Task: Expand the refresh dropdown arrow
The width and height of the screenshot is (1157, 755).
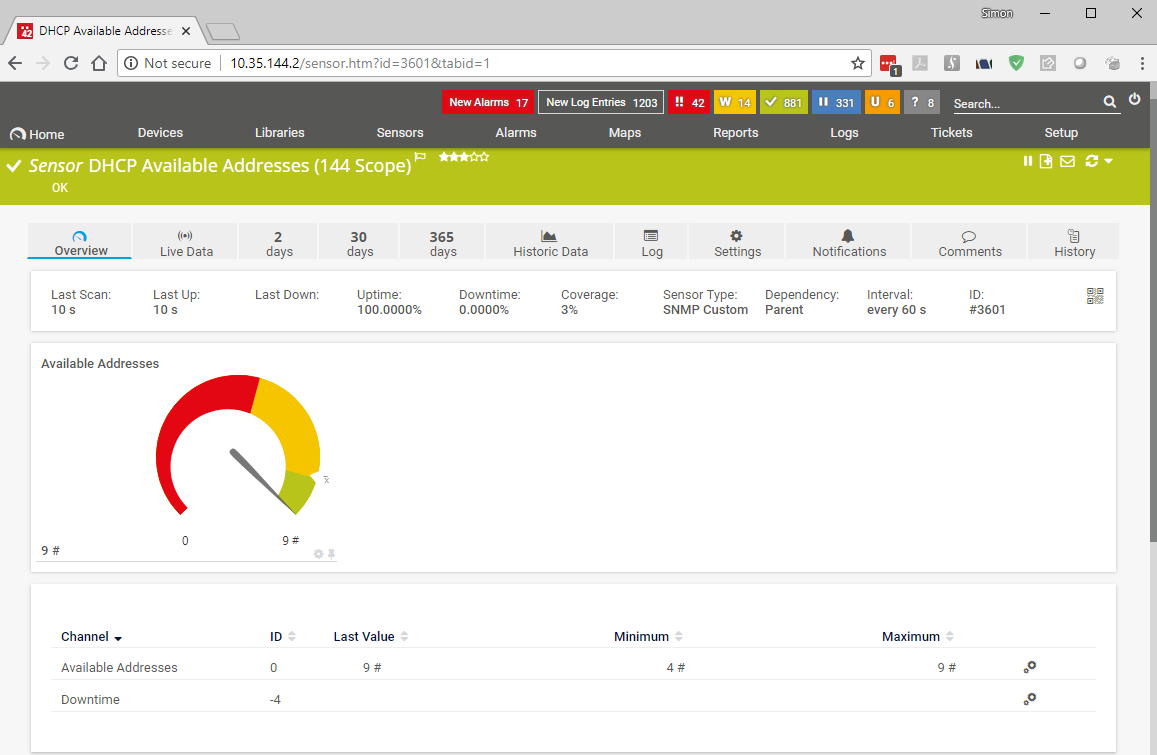Action: click(1108, 162)
